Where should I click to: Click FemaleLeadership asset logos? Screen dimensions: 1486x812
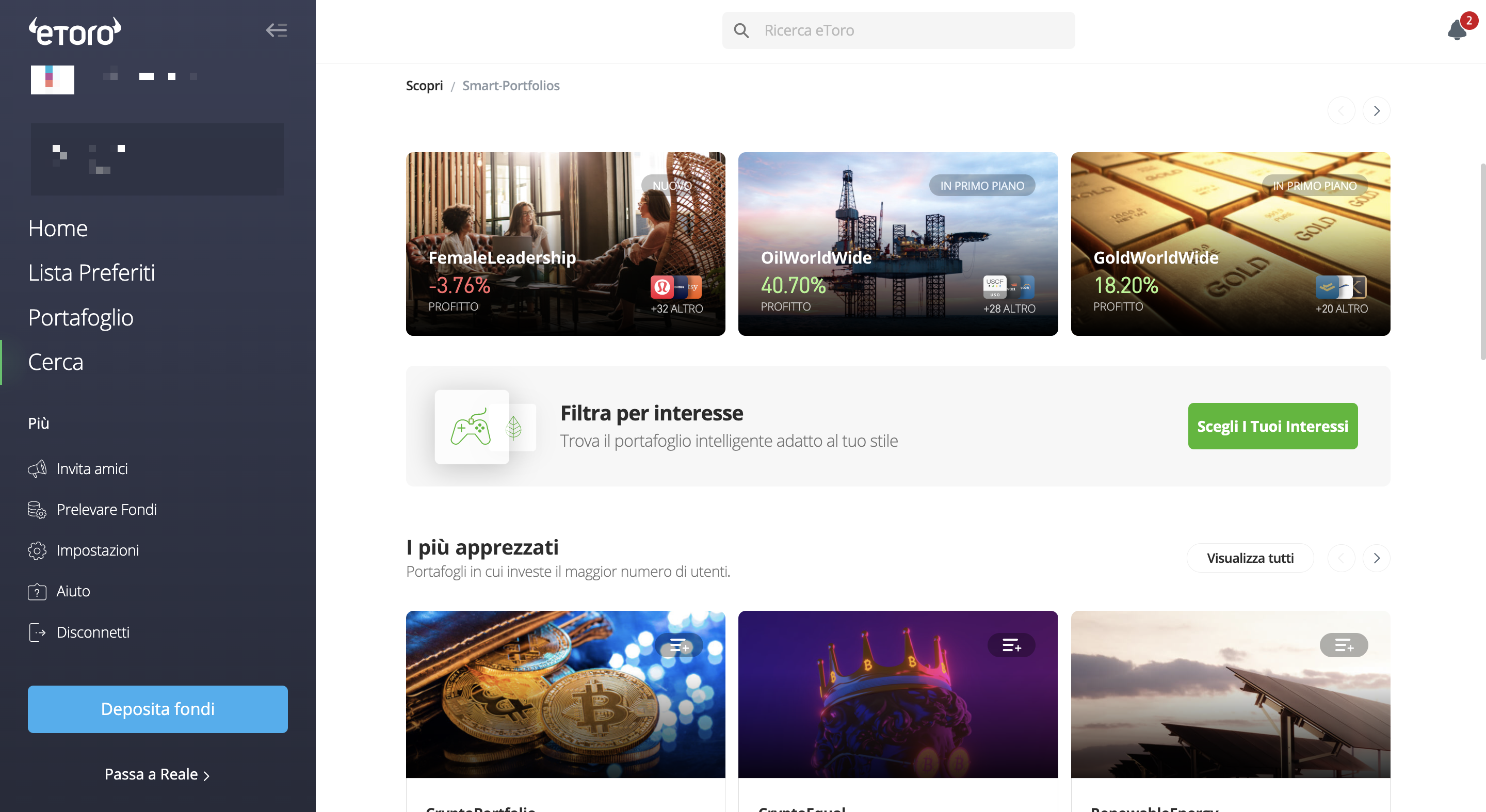click(x=676, y=287)
